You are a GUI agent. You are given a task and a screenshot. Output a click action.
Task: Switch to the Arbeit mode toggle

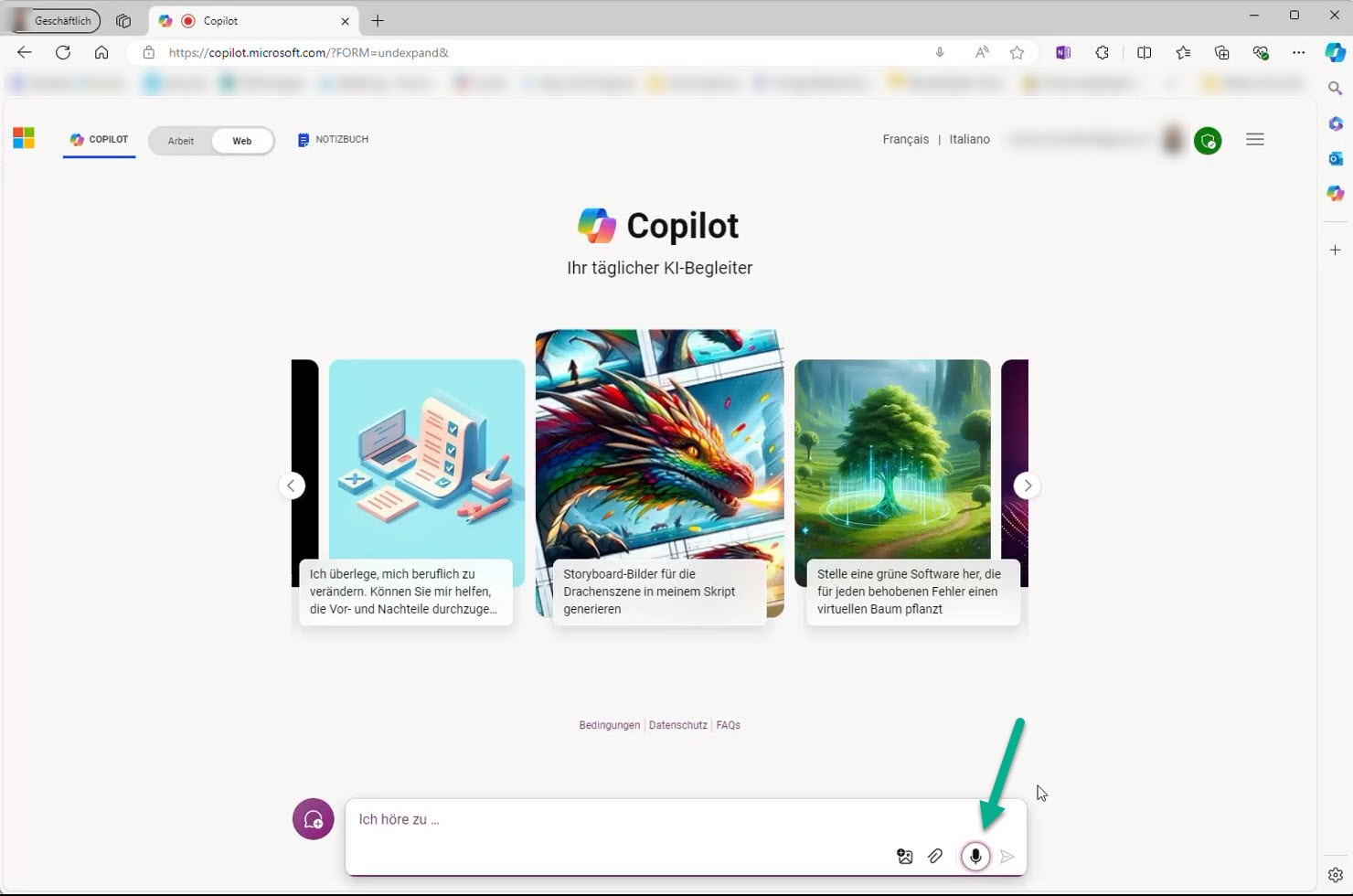[x=180, y=140]
